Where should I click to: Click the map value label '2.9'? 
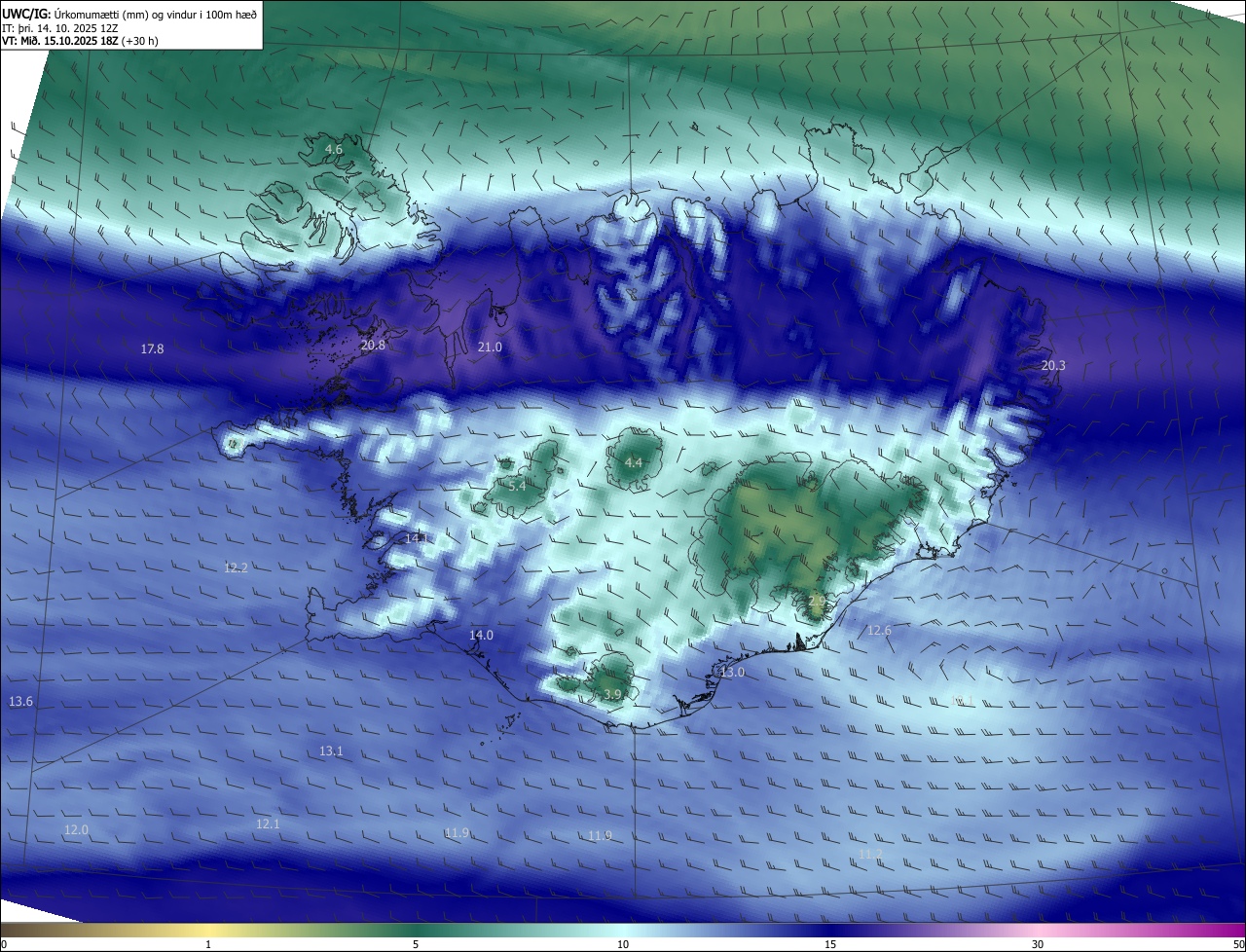(817, 602)
